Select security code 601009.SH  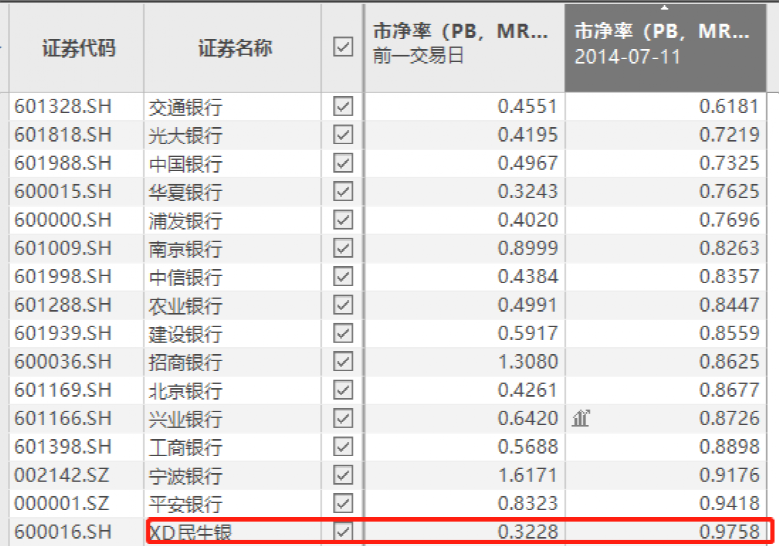[x=63, y=248]
